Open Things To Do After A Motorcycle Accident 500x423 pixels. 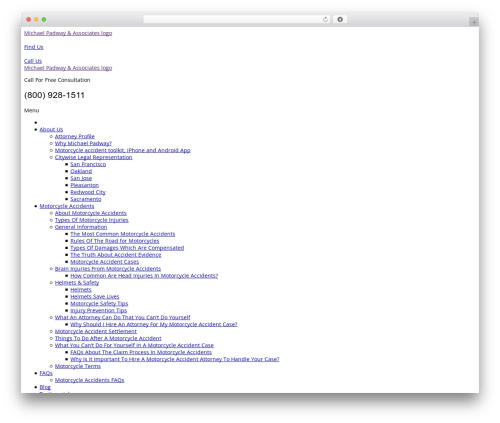[108, 339]
